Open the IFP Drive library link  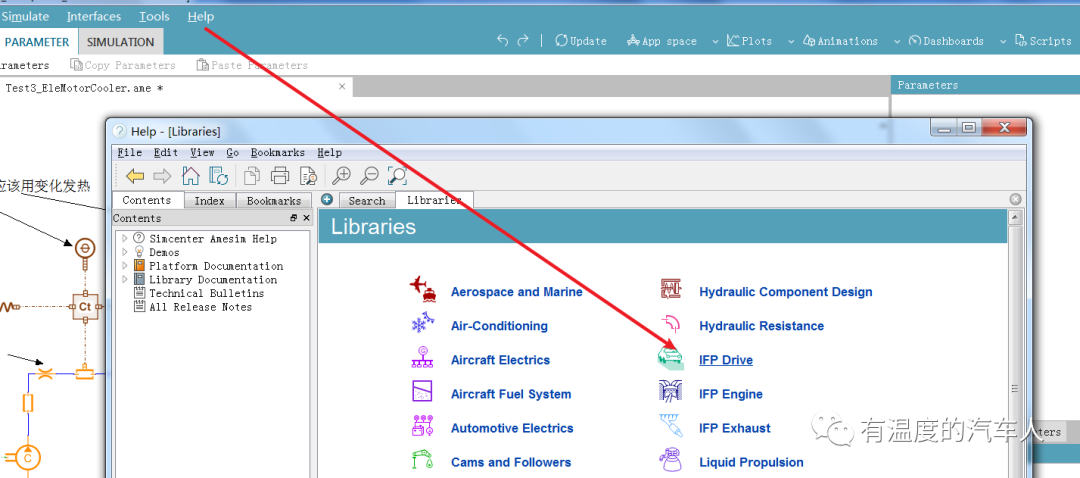coord(726,360)
